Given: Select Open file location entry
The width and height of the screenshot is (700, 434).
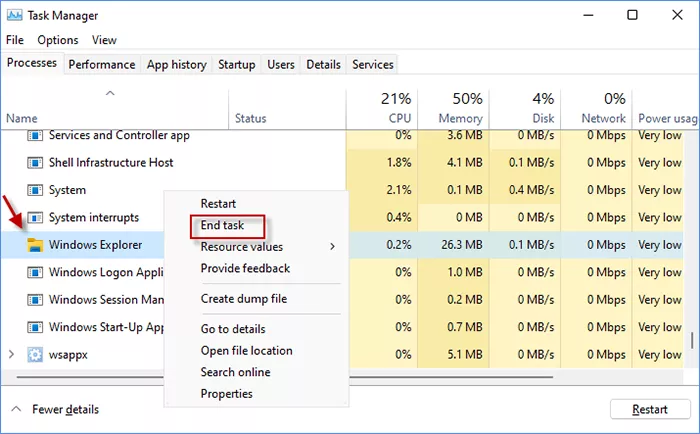Looking at the screenshot, I should [246, 351].
